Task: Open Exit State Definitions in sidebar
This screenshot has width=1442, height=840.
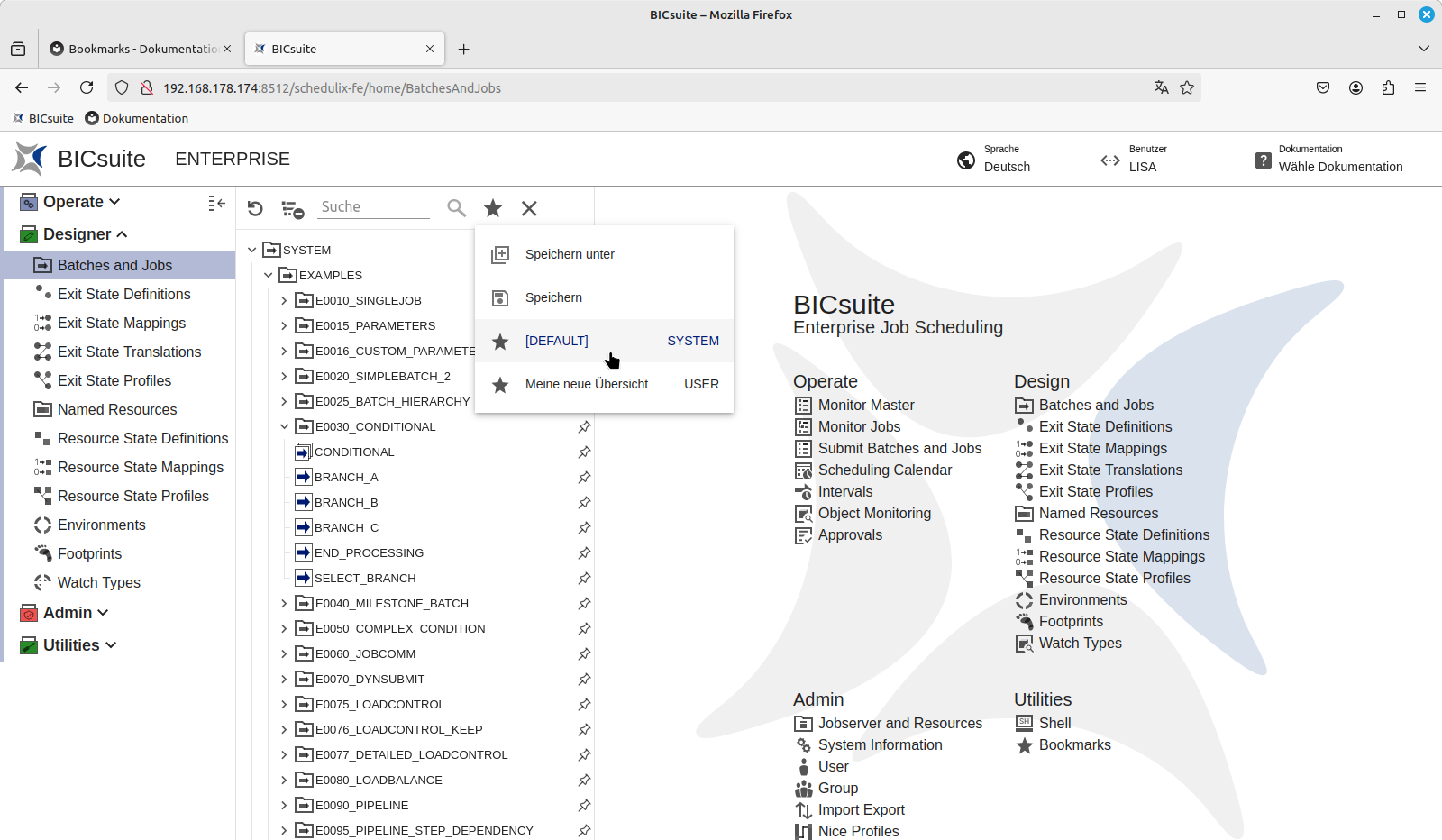Action: coord(123,294)
